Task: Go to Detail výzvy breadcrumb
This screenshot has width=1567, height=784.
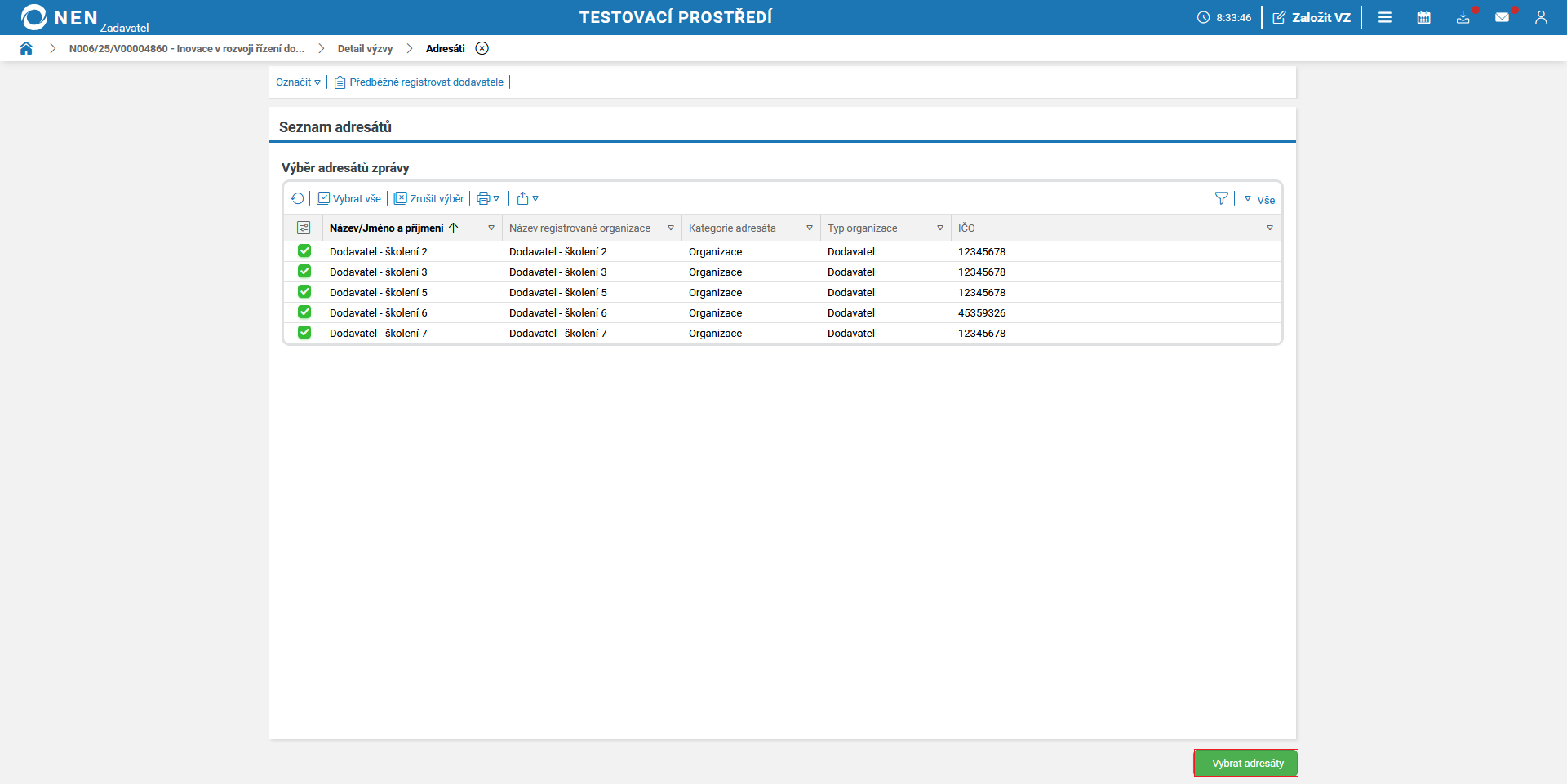Action: coord(365,49)
